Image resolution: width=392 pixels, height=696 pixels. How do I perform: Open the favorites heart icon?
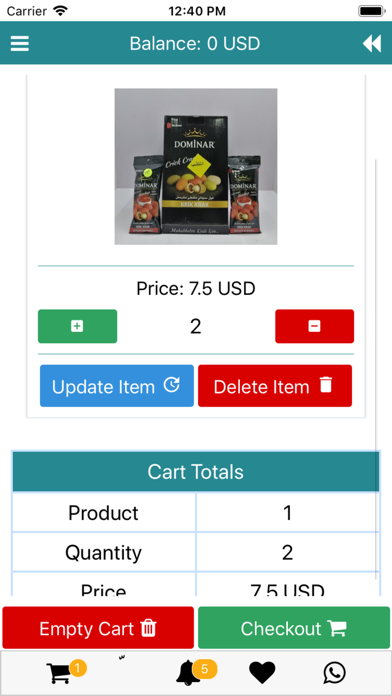262,672
